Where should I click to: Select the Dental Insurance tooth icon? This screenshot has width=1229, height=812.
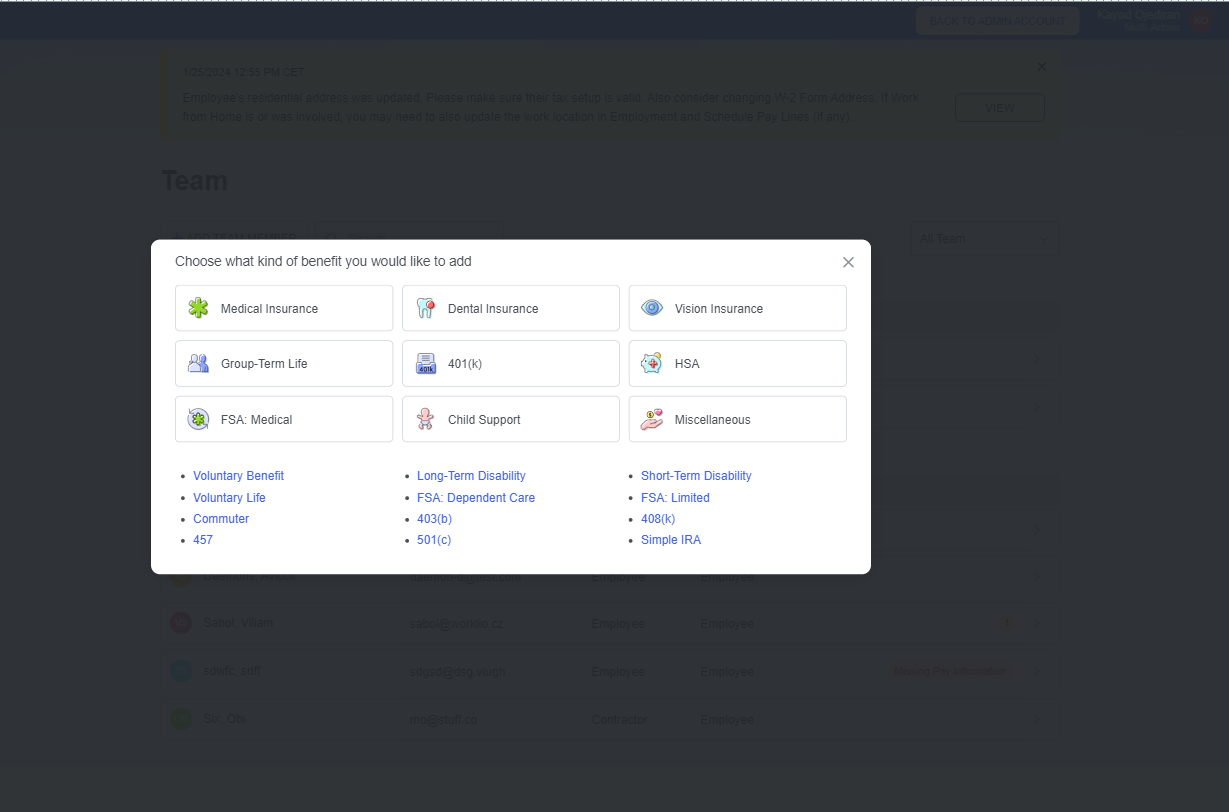coord(425,308)
